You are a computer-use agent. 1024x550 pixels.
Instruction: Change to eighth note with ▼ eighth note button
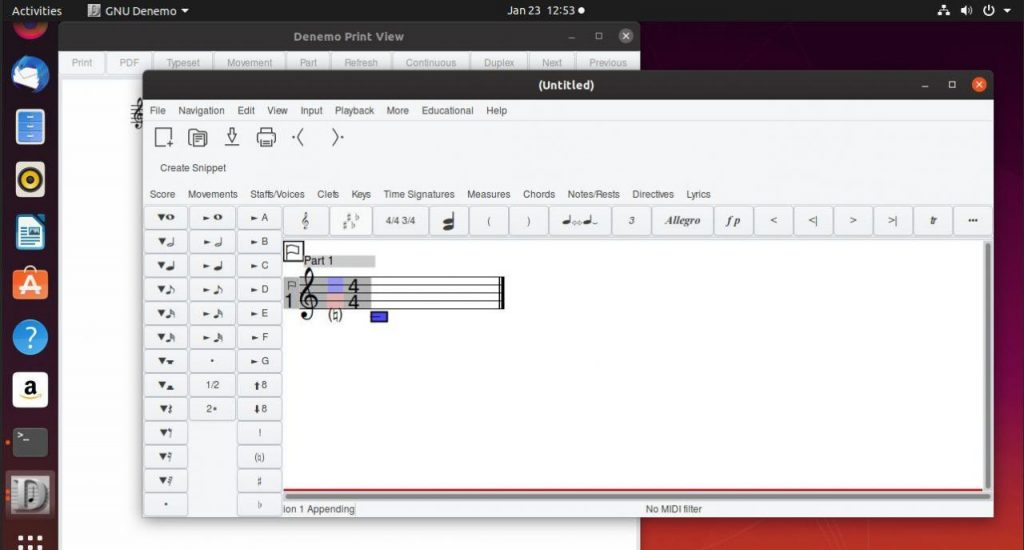[166, 289]
